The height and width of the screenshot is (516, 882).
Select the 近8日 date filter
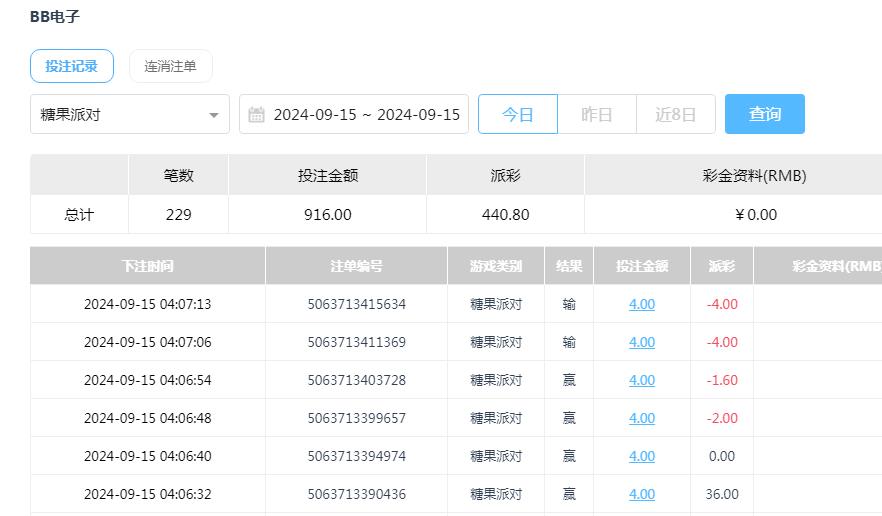[675, 114]
